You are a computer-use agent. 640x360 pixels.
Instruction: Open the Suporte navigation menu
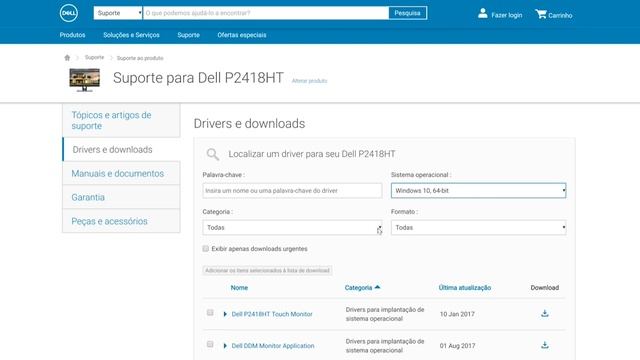coord(189,35)
